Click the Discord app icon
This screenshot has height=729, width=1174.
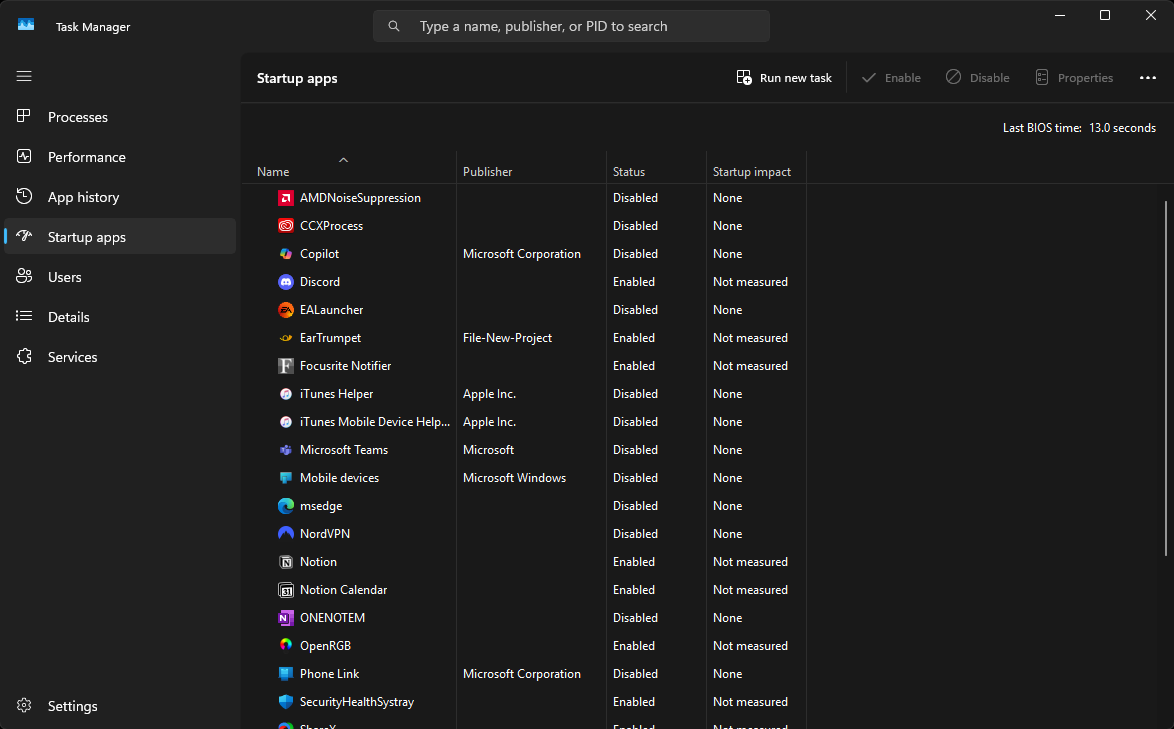point(285,281)
